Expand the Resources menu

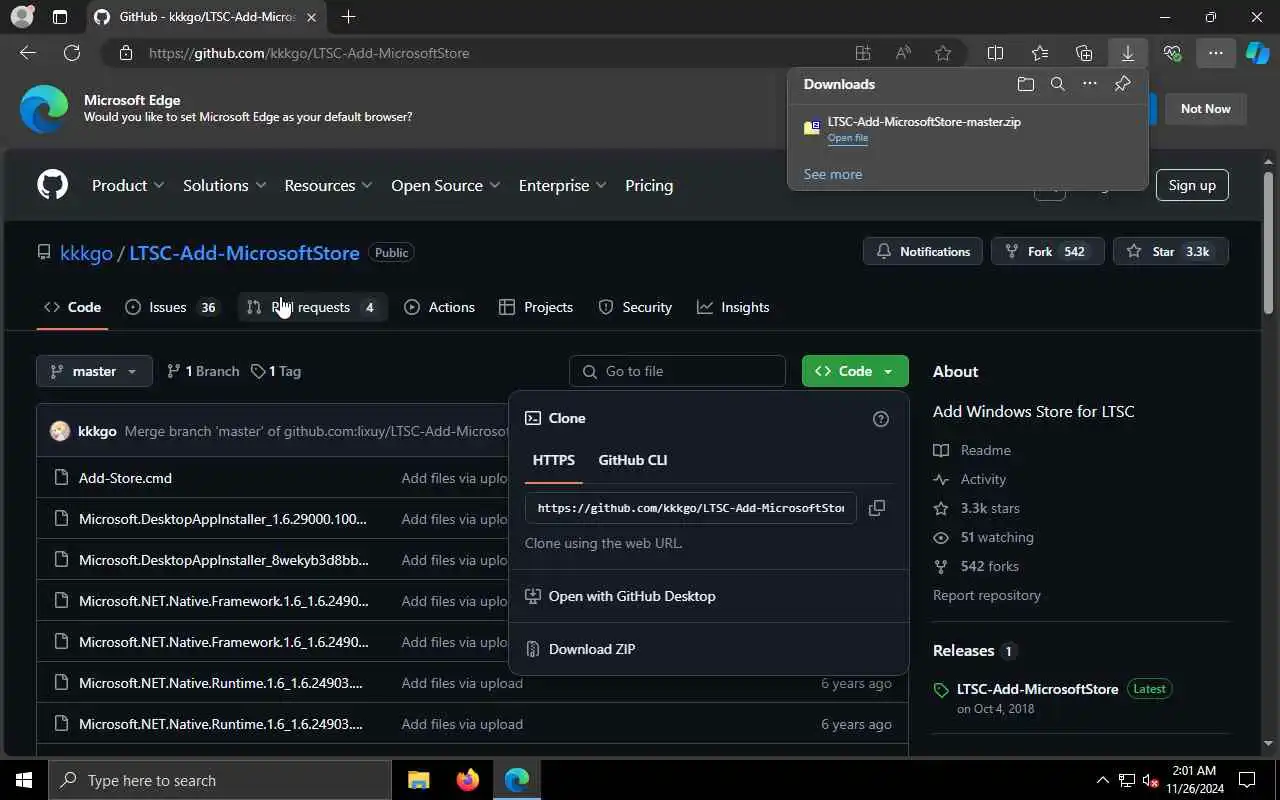[x=328, y=185]
